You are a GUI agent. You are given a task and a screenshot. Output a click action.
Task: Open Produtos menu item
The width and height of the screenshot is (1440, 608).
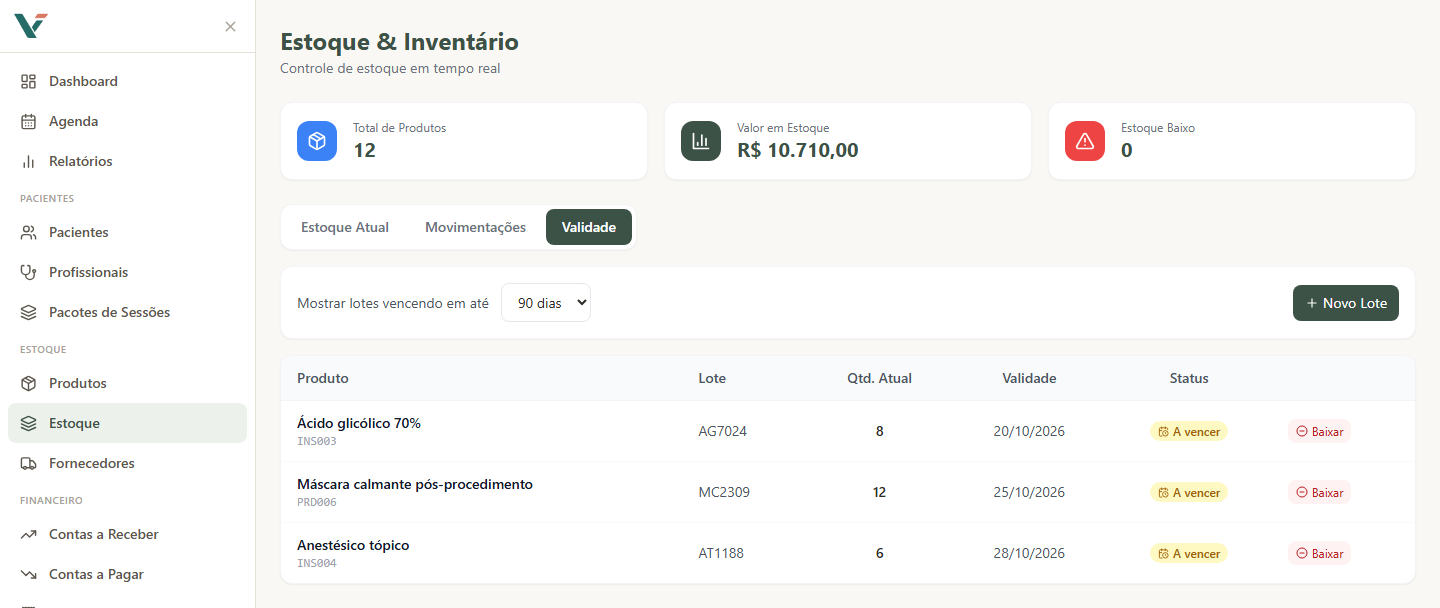click(x=127, y=383)
